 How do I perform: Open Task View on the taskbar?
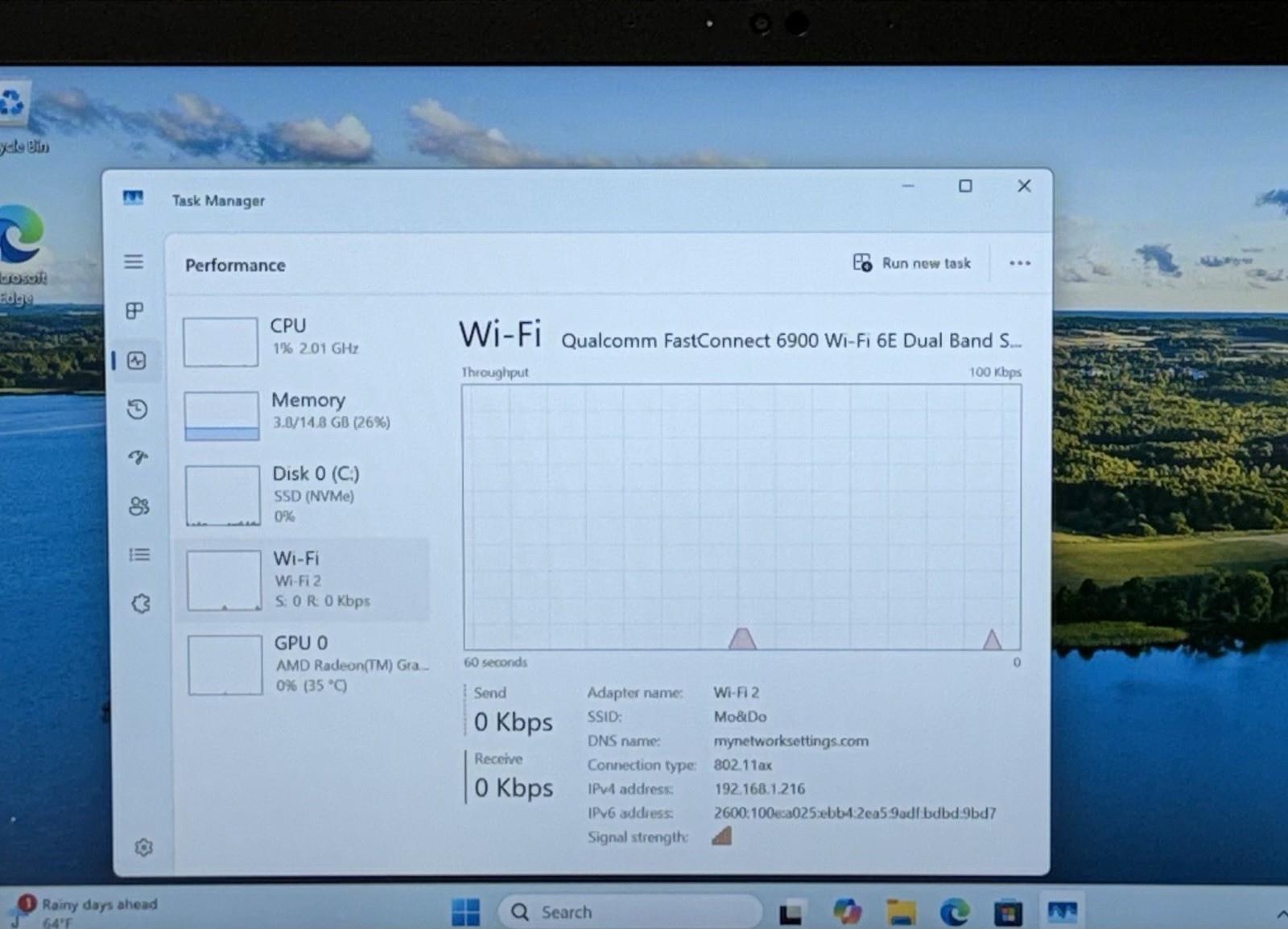point(791,912)
